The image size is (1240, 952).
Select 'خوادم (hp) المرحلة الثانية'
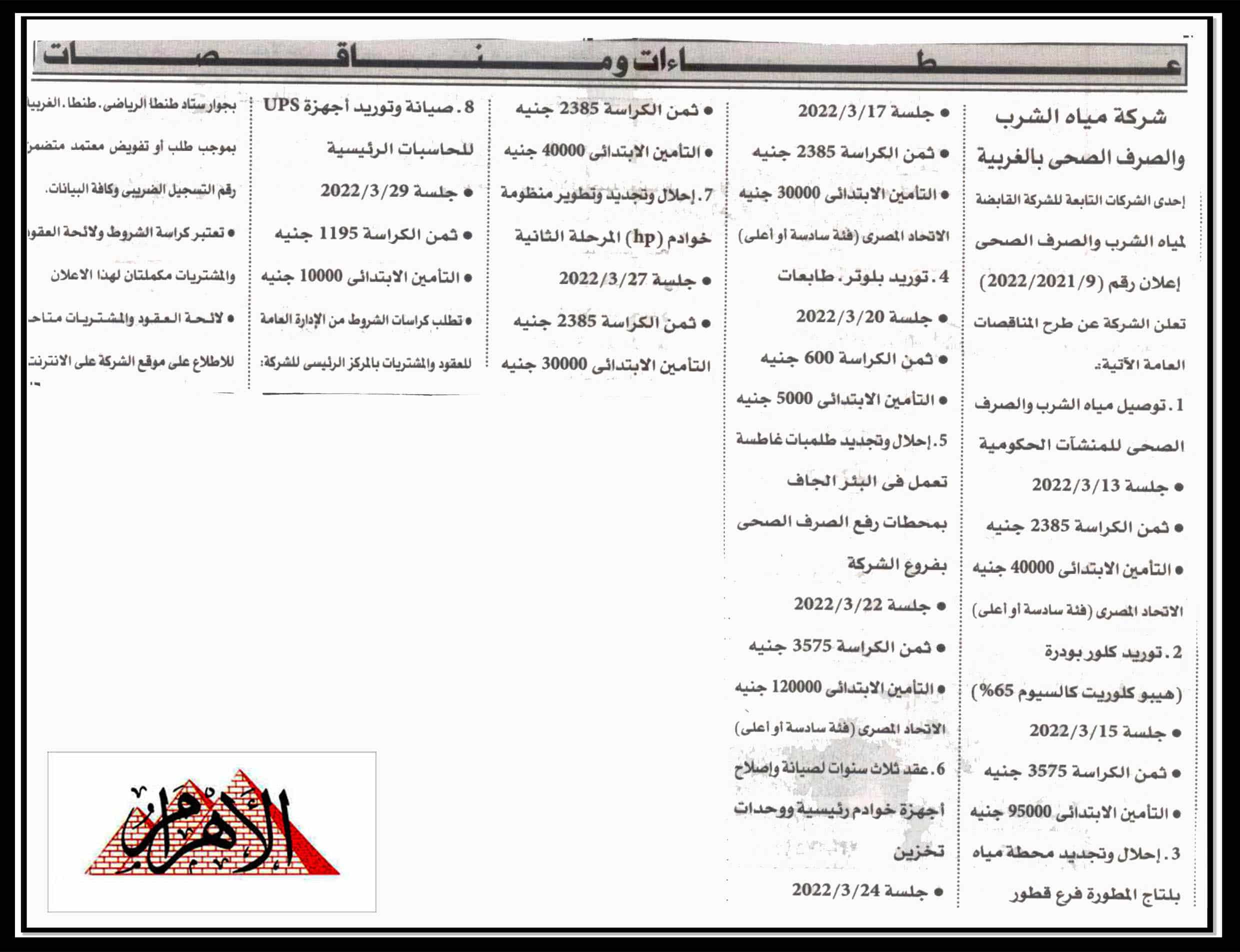click(612, 237)
